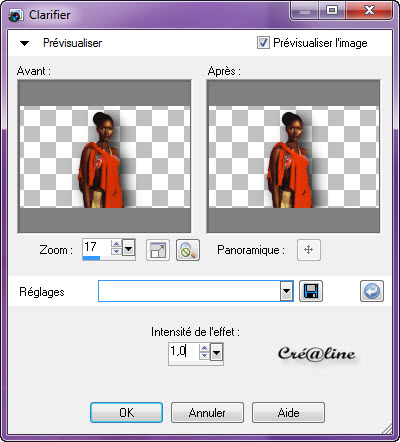Image resolution: width=400 pixels, height=442 pixels.
Task: Open help with the Aide button
Action: point(288,413)
